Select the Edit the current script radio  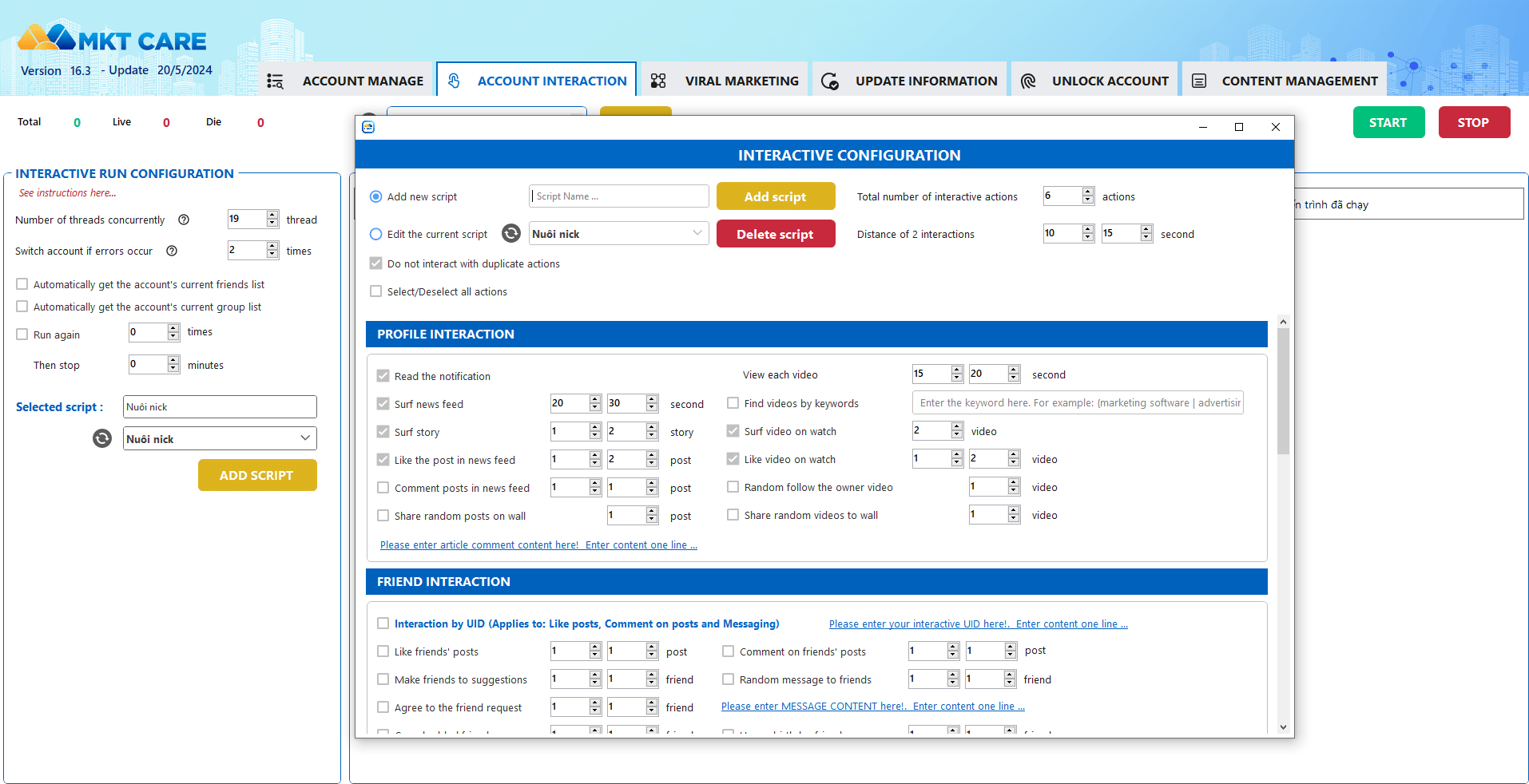[376, 235]
